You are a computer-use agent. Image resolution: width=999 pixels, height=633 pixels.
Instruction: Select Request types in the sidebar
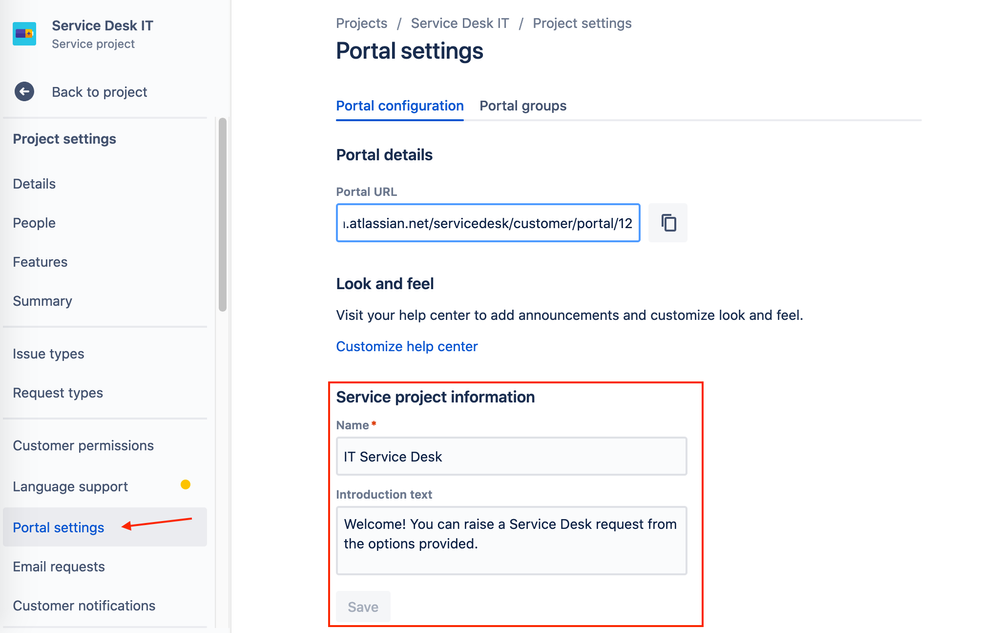tap(58, 393)
